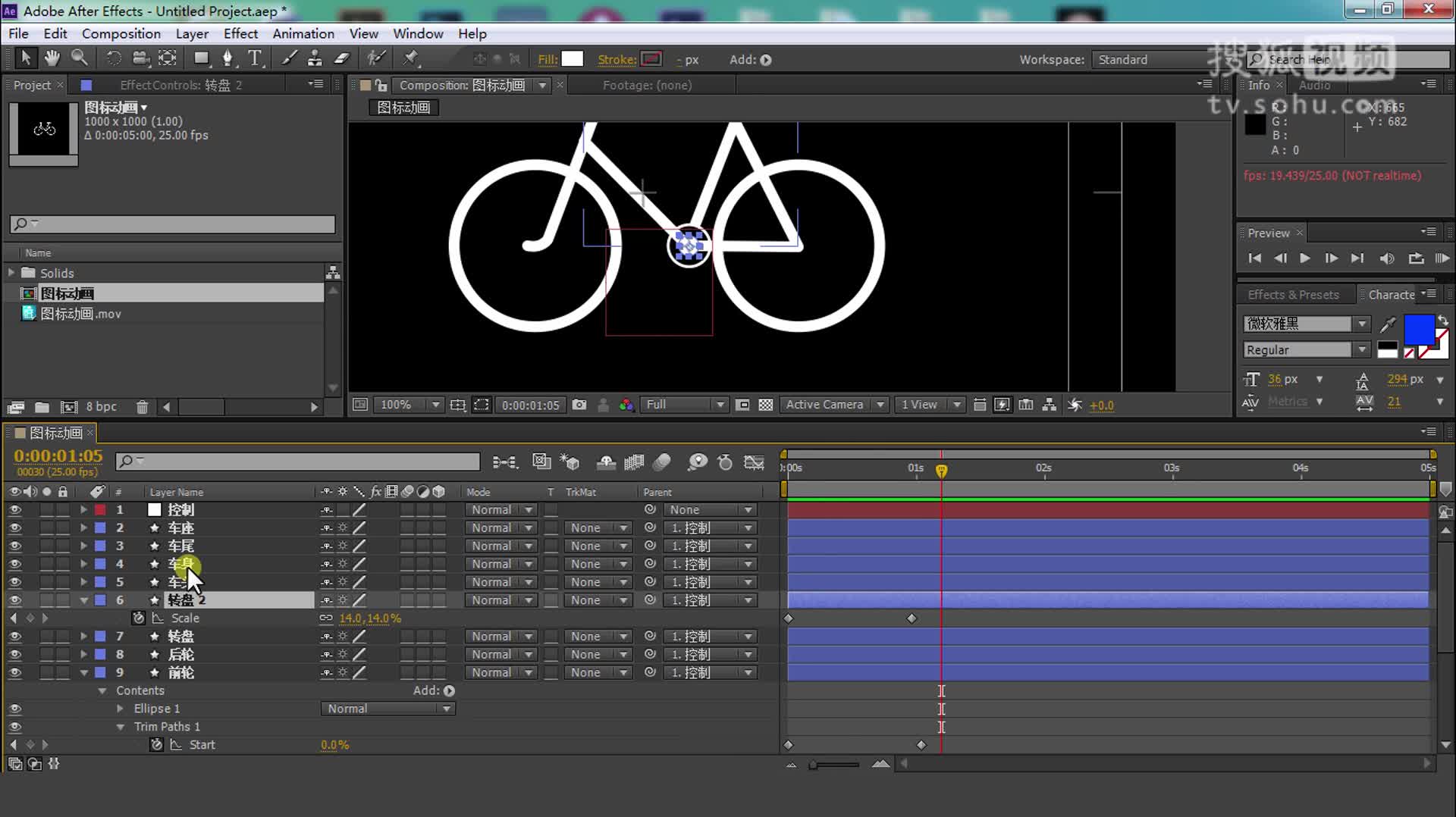
Task: Select the Hand tool
Action: point(52,58)
